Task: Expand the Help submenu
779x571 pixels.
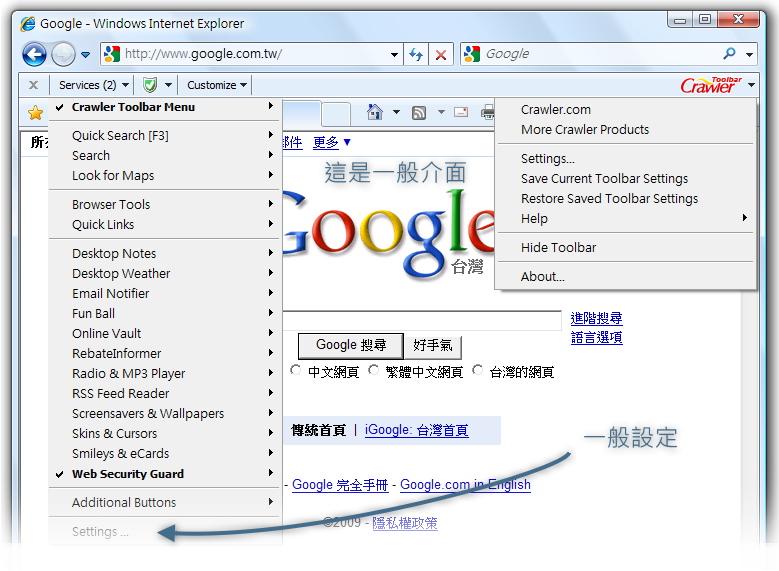Action: tap(625, 218)
